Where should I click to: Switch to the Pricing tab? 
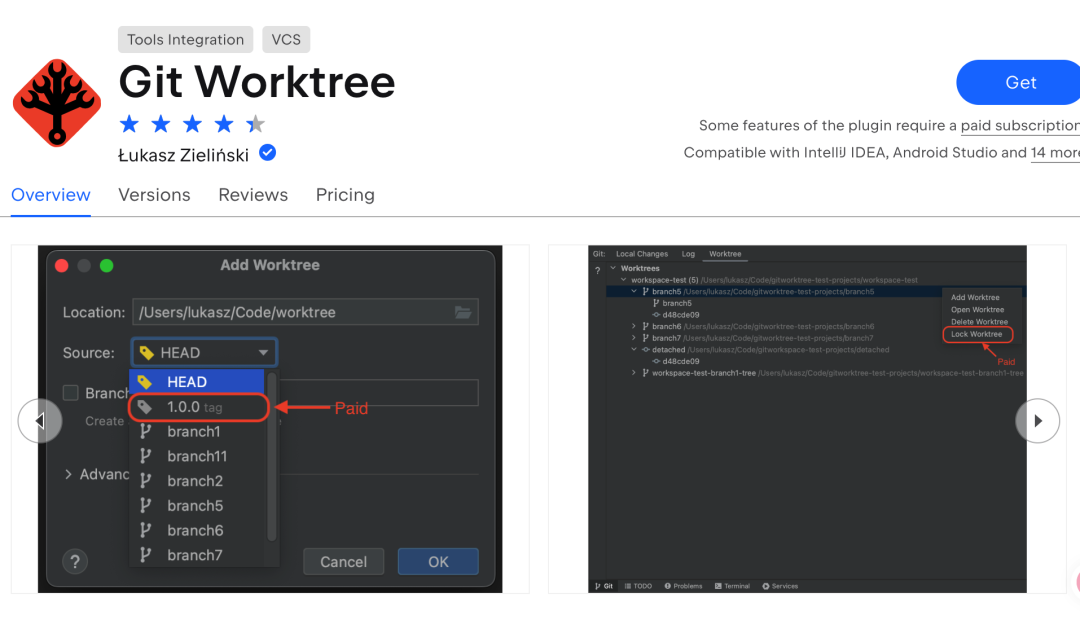click(x=345, y=195)
